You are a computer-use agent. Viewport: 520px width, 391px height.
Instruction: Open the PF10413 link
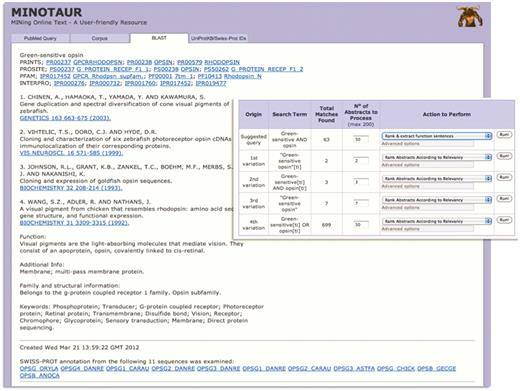[209, 76]
